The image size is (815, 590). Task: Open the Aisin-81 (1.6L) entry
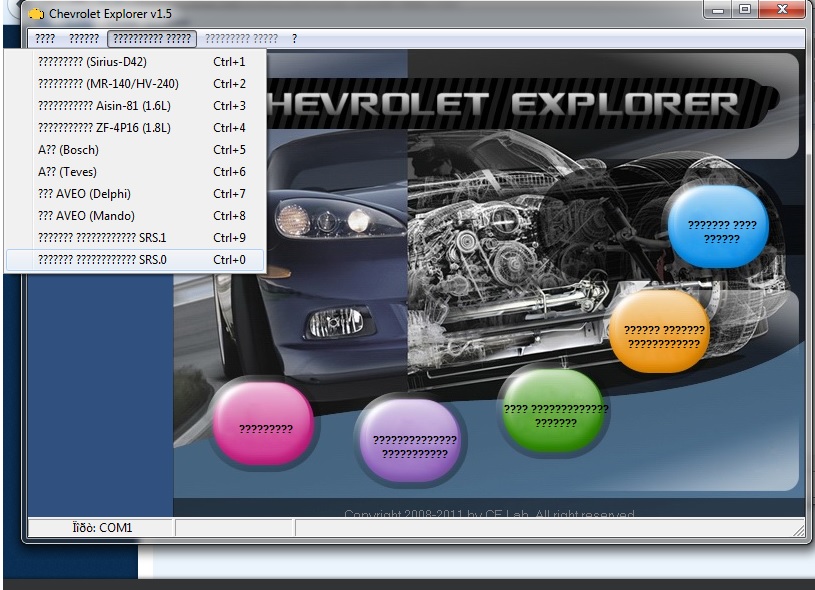[135, 106]
